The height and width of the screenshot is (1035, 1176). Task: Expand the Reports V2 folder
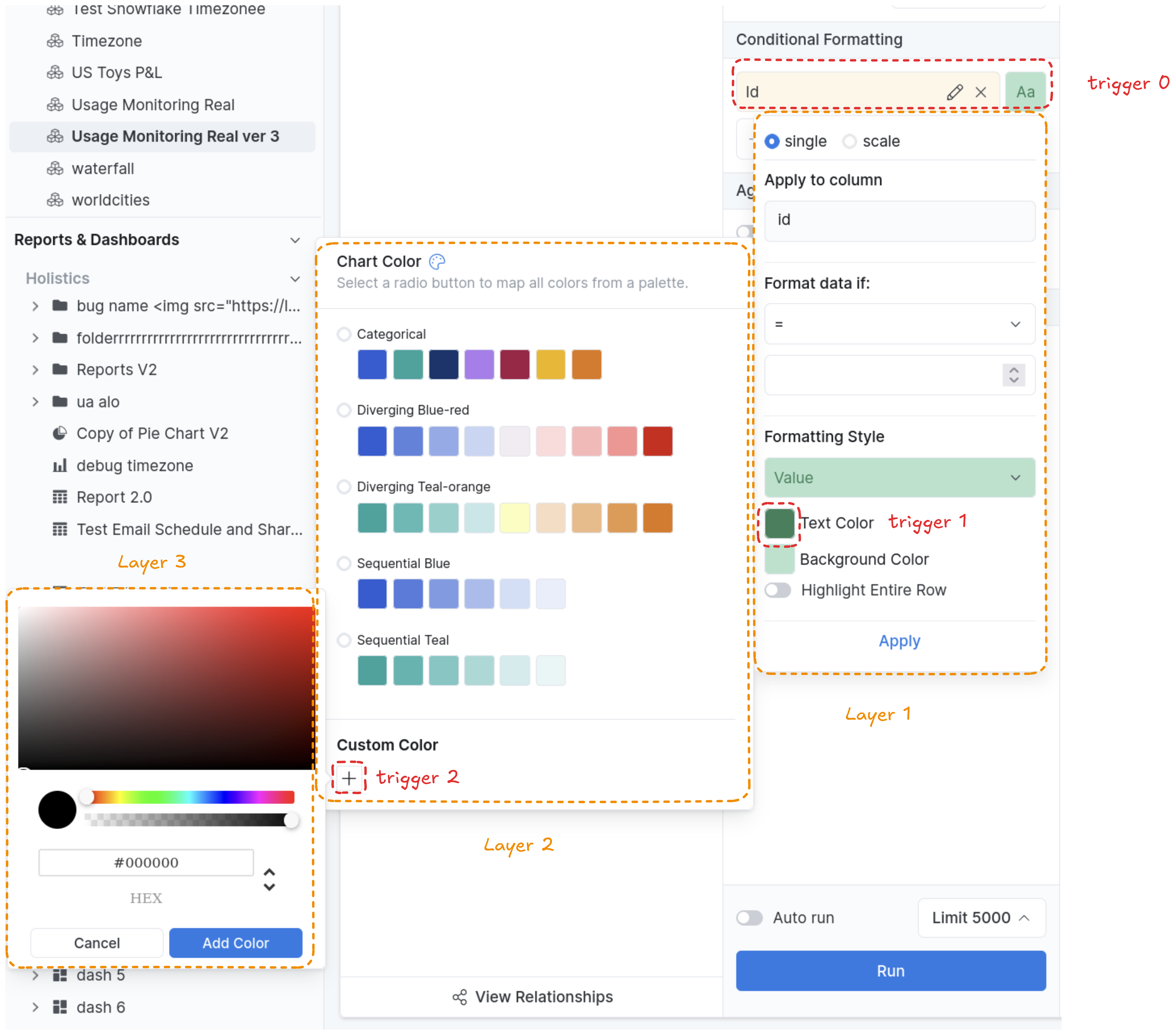click(x=36, y=369)
